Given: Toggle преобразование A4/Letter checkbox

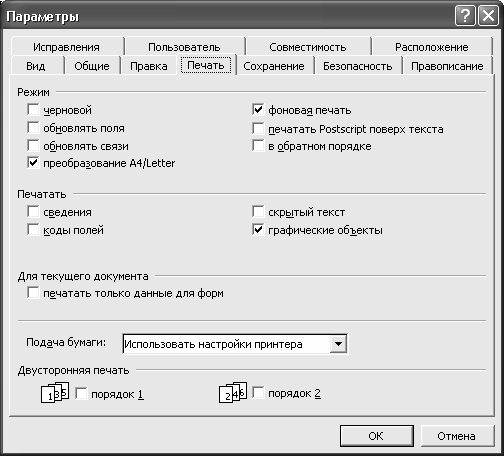Looking at the screenshot, I should pos(33,163).
